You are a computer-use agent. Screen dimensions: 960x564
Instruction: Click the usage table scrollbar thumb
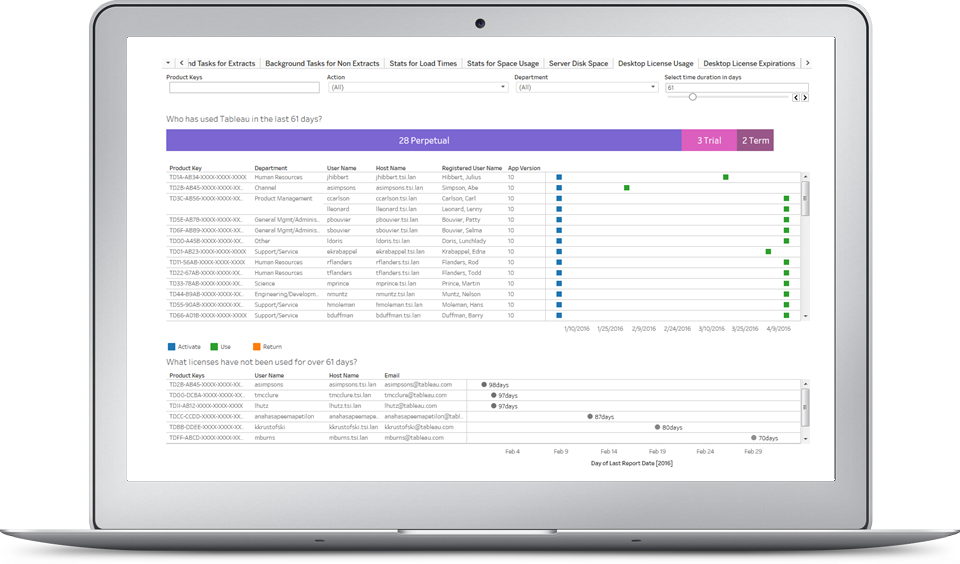tap(805, 198)
